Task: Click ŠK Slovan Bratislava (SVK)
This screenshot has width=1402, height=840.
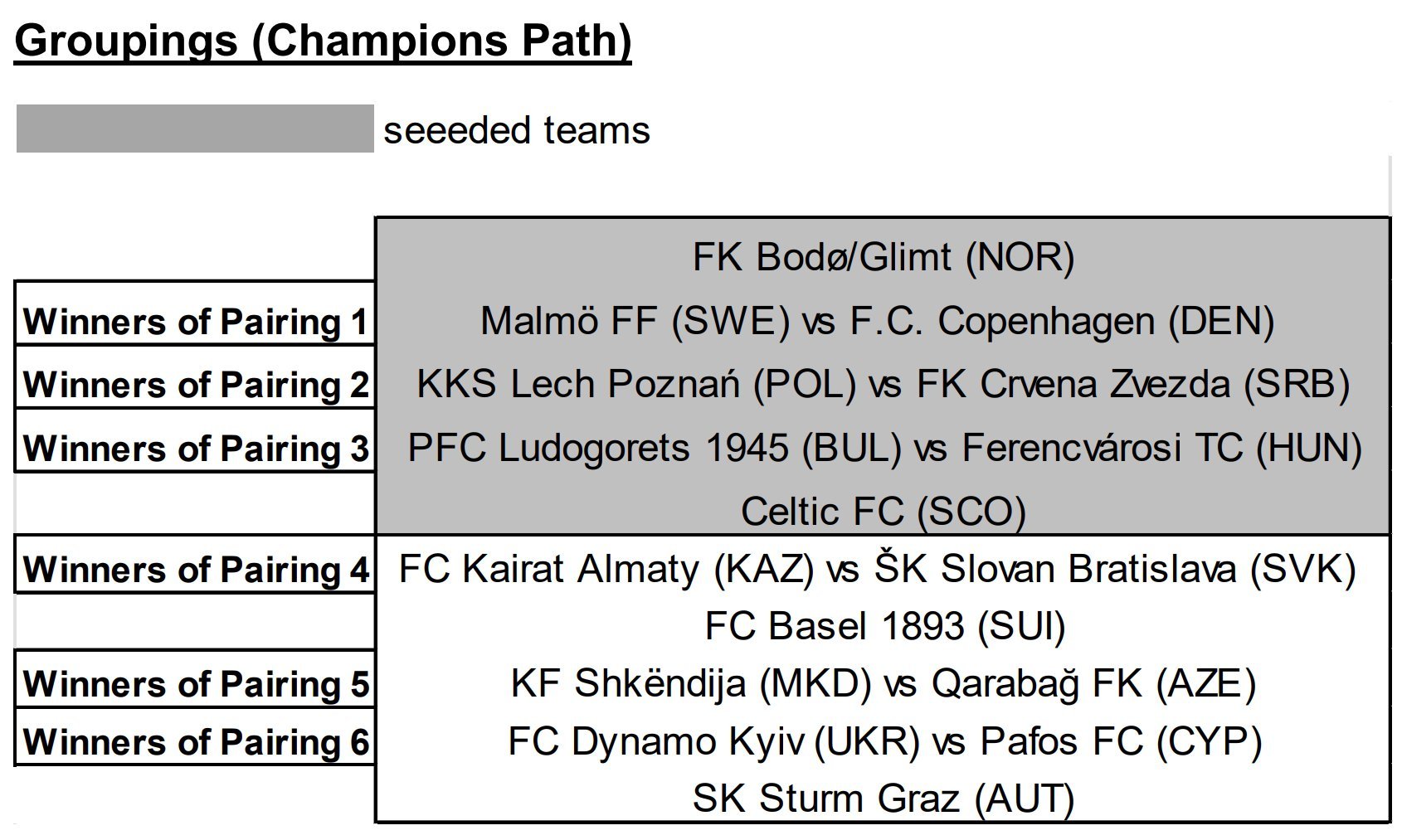Action: 1114,569
